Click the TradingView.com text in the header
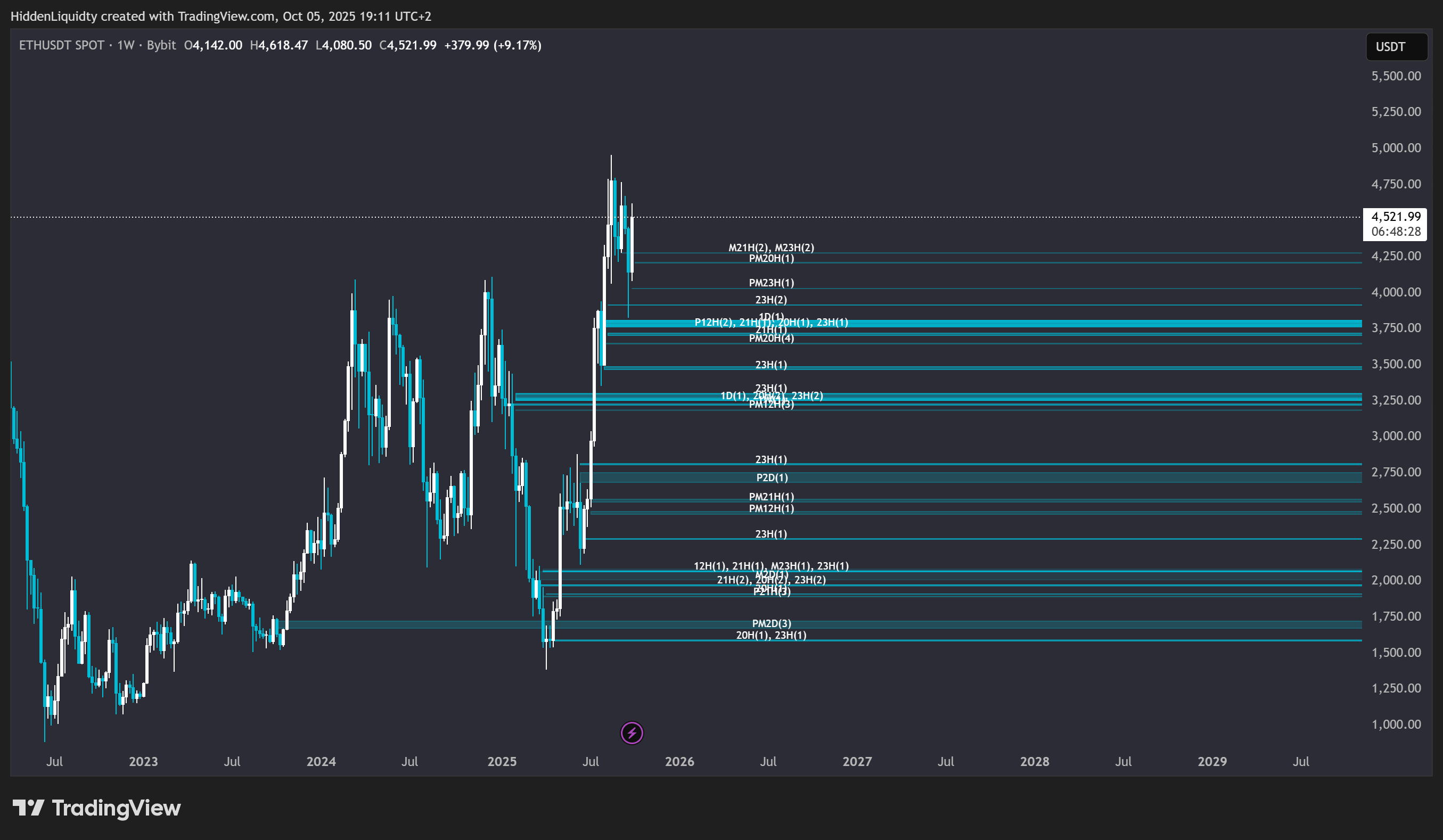1443x840 pixels. click(x=226, y=16)
